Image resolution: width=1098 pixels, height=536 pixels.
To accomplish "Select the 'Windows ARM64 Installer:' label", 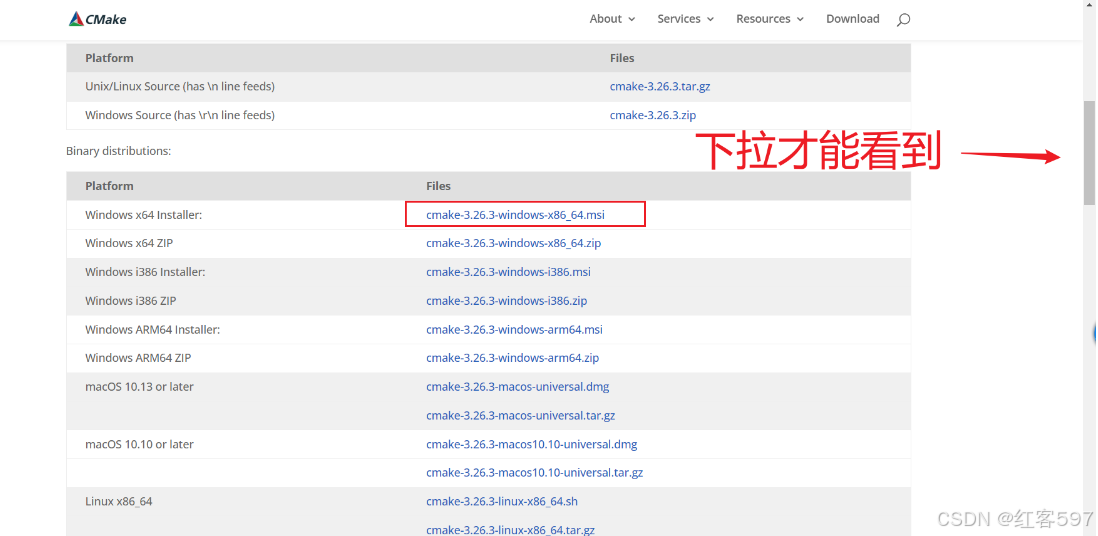I will point(152,329).
